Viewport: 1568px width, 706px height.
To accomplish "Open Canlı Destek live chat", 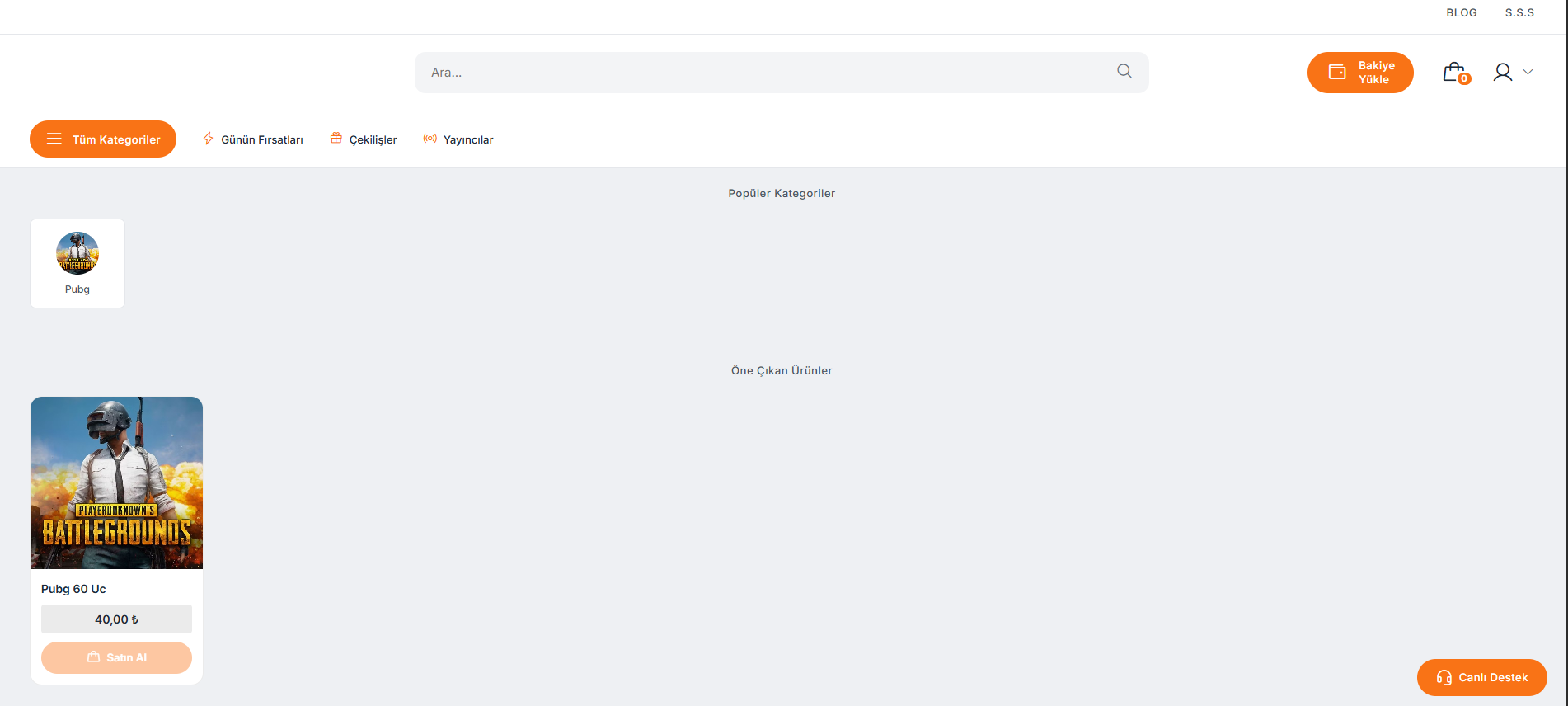I will (x=1482, y=677).
